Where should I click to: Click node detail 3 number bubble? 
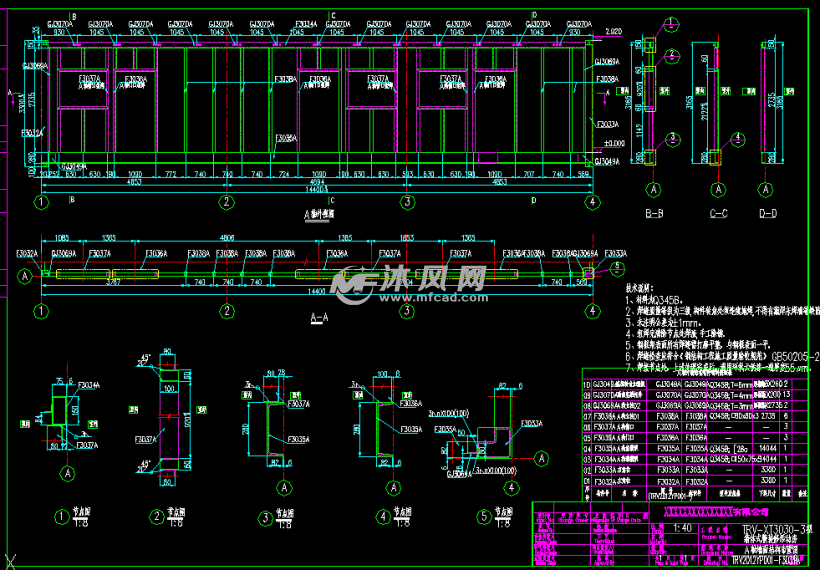(x=266, y=517)
